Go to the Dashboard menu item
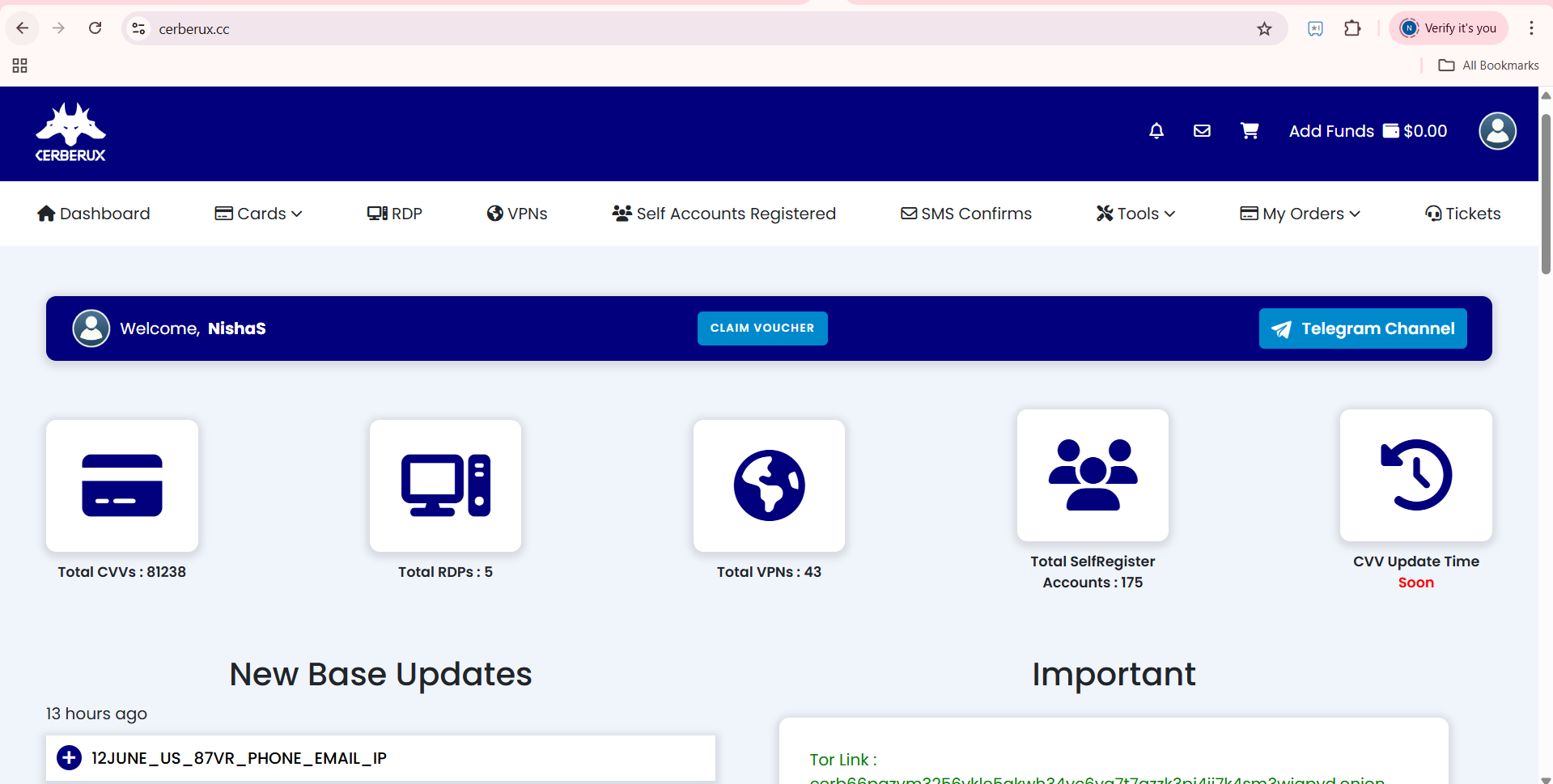1553x784 pixels. (94, 214)
